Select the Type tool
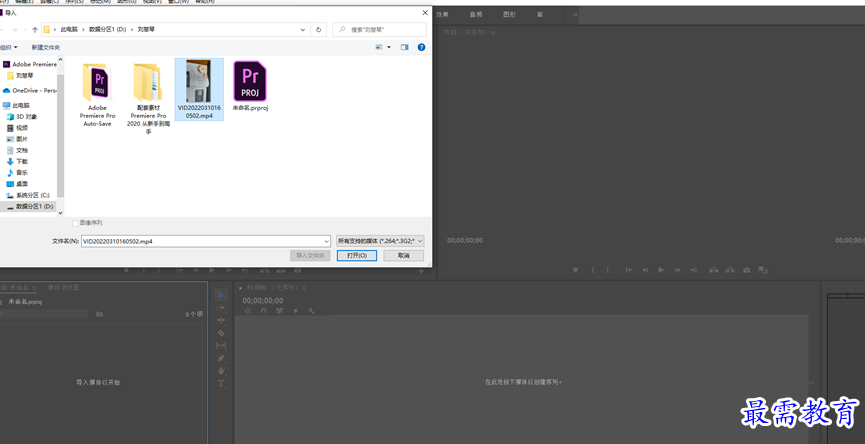This screenshot has height=444, width=865. coord(221,384)
